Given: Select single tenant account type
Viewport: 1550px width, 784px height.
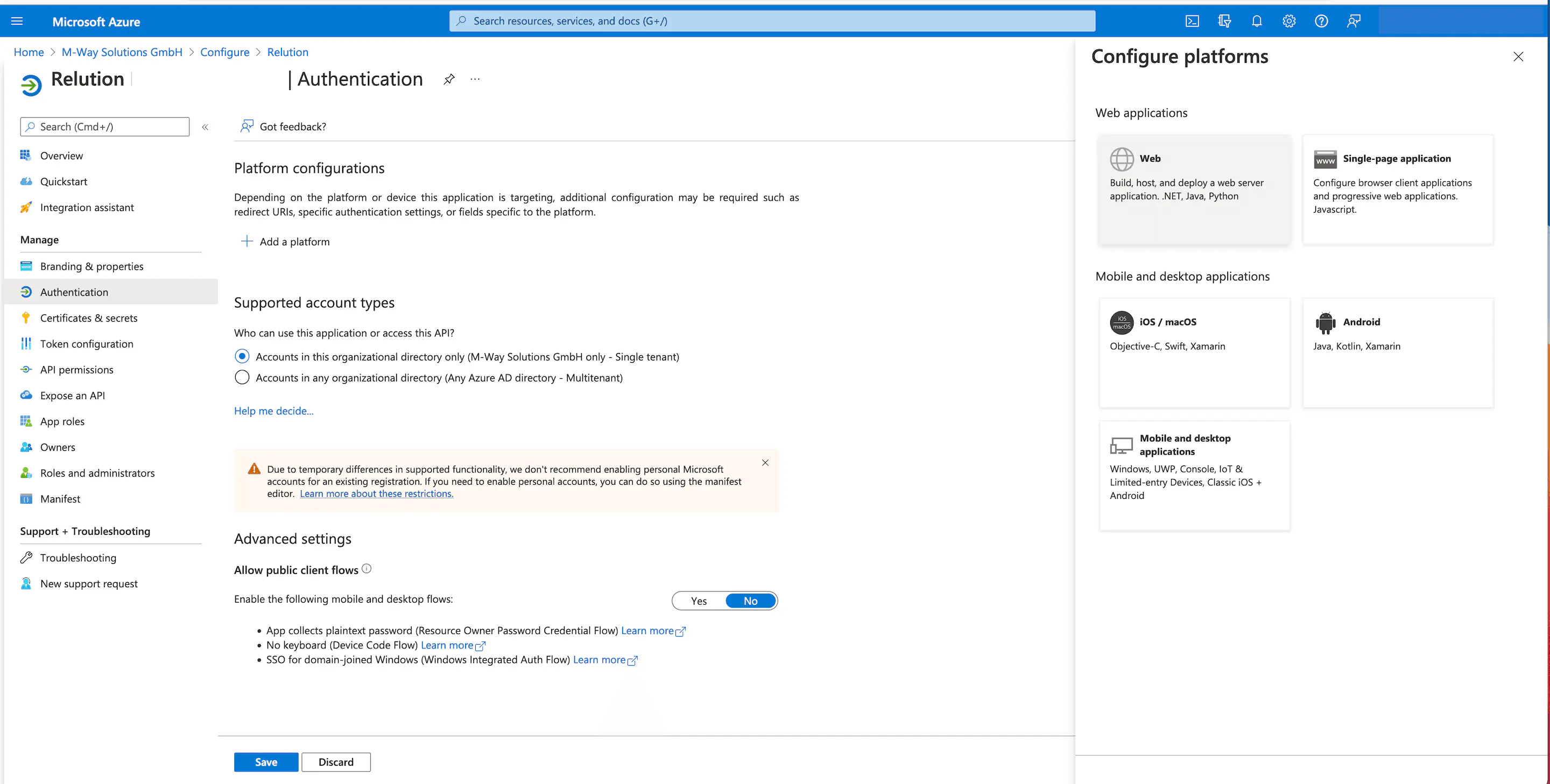Looking at the screenshot, I should point(242,357).
